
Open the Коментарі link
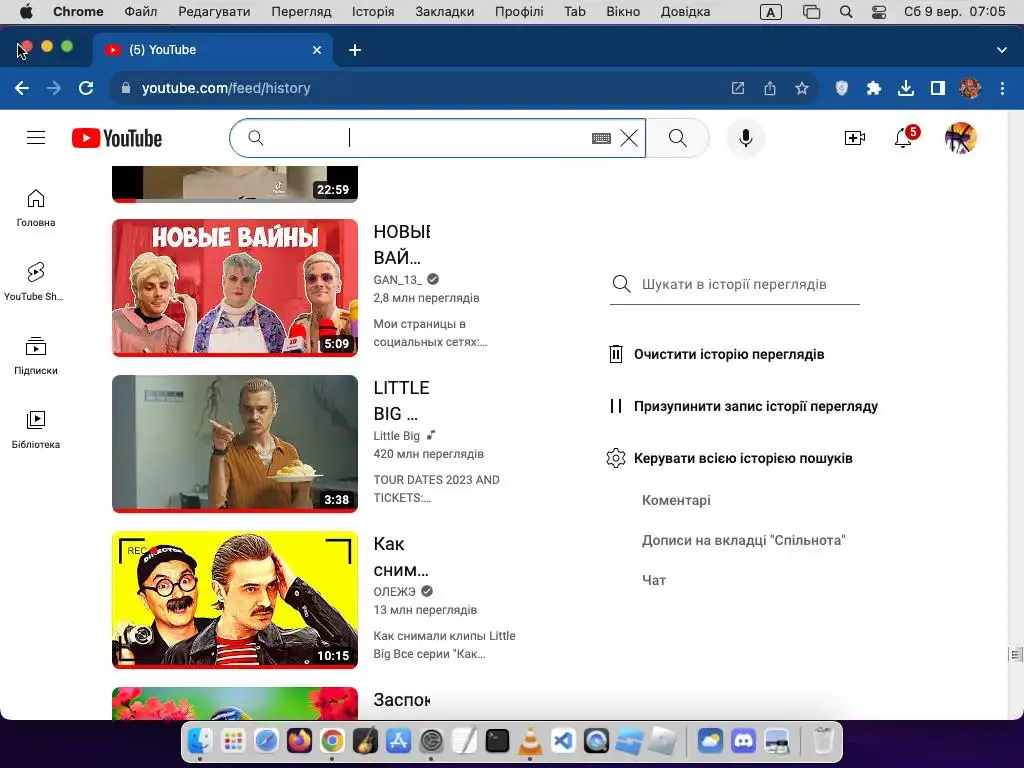point(676,500)
